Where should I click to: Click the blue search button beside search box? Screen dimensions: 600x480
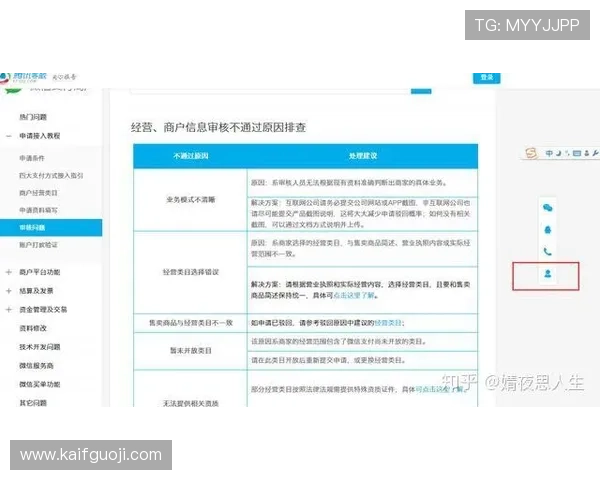(421, 91)
